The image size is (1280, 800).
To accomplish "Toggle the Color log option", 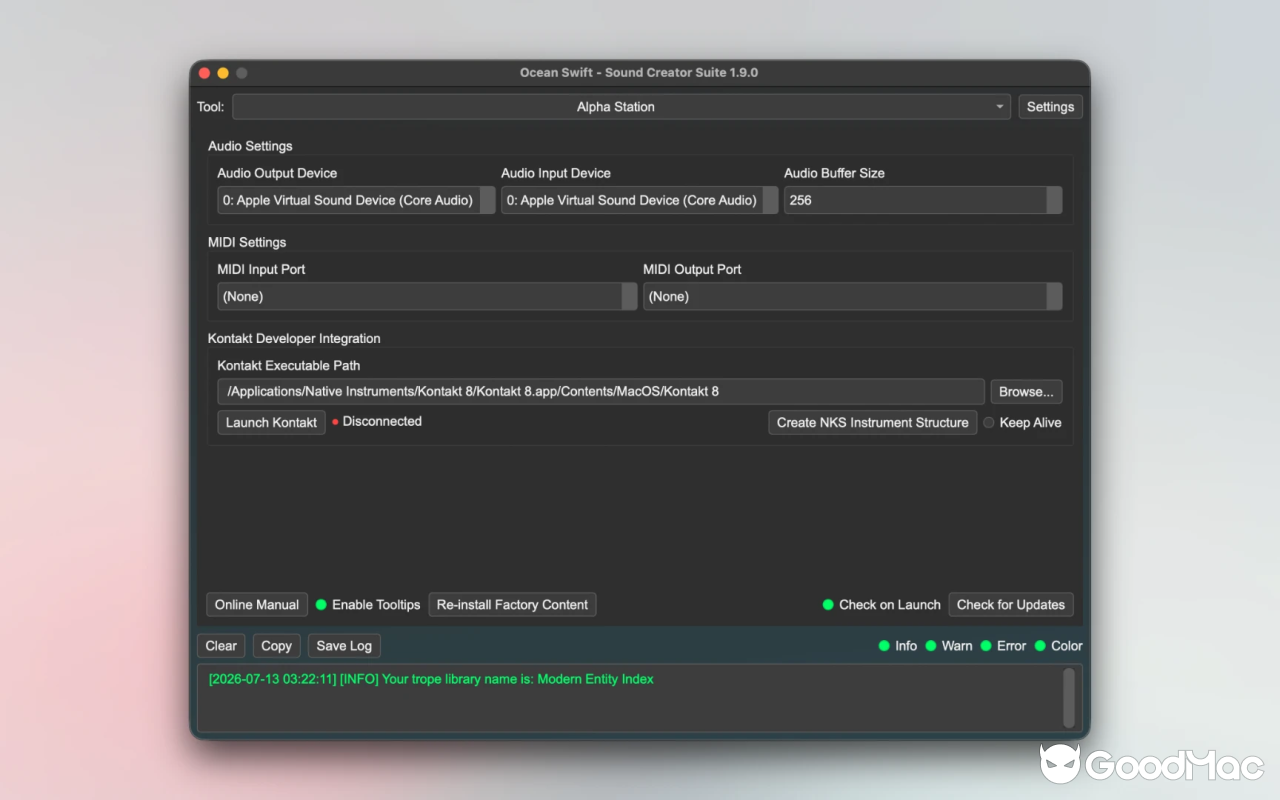I will pos(1058,646).
